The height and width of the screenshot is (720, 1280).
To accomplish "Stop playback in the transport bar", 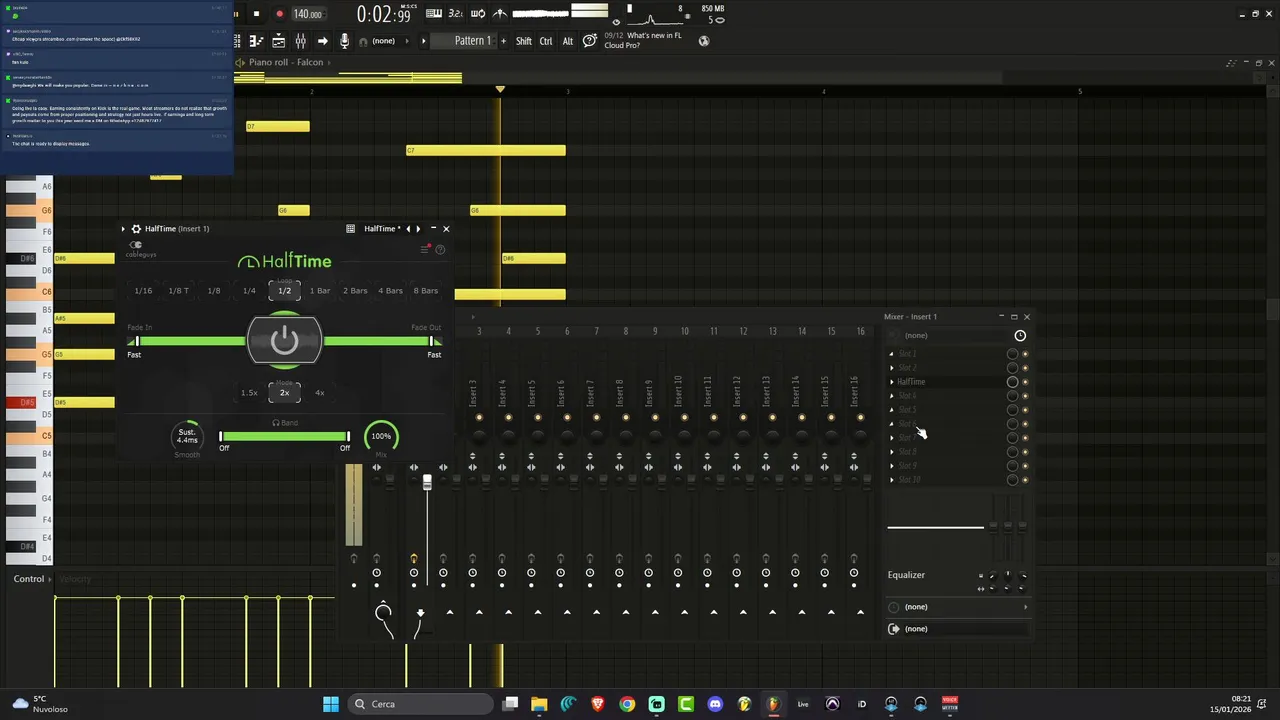I will pyautogui.click(x=256, y=14).
